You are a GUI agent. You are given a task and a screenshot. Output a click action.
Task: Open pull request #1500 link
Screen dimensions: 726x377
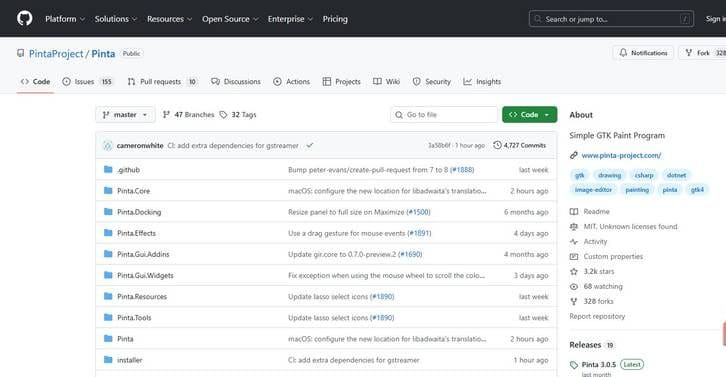[418, 212]
